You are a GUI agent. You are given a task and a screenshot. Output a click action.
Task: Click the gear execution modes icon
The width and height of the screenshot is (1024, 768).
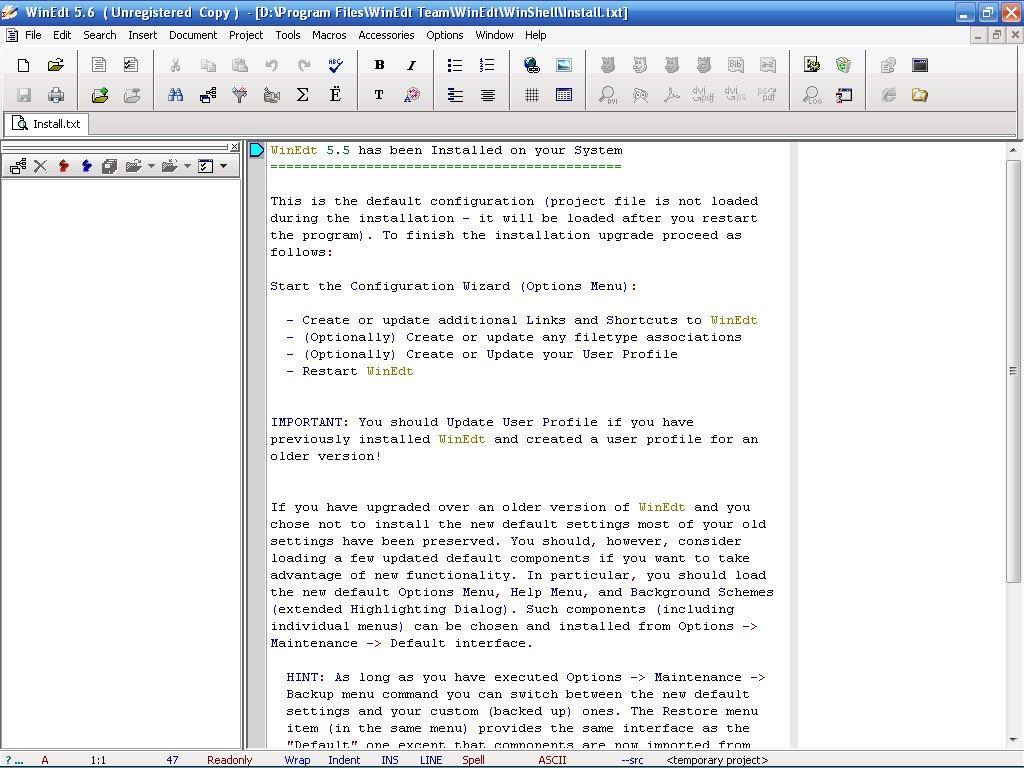[x=812, y=65]
